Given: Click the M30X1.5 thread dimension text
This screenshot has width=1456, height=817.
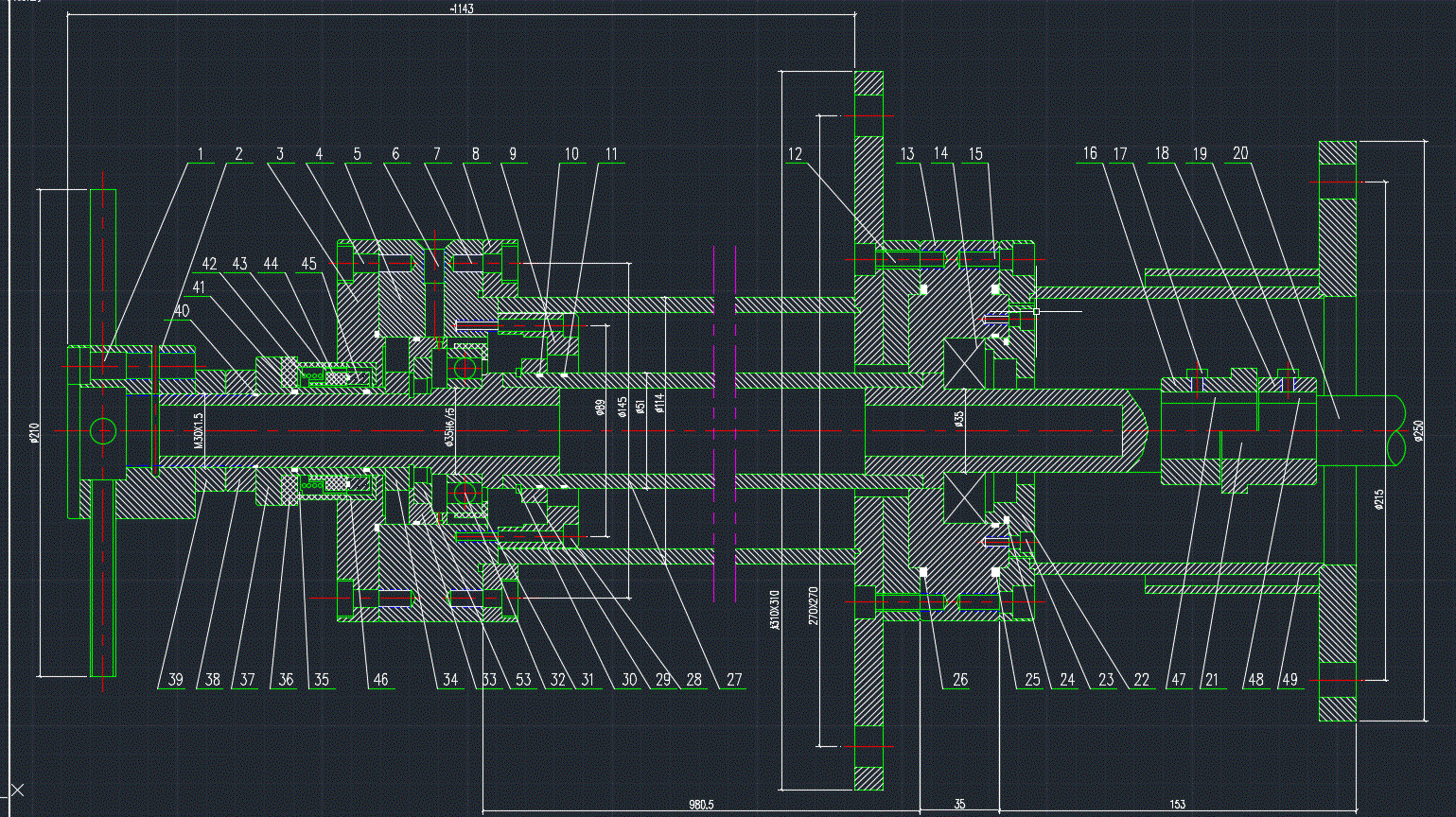Looking at the screenshot, I should point(198,431).
